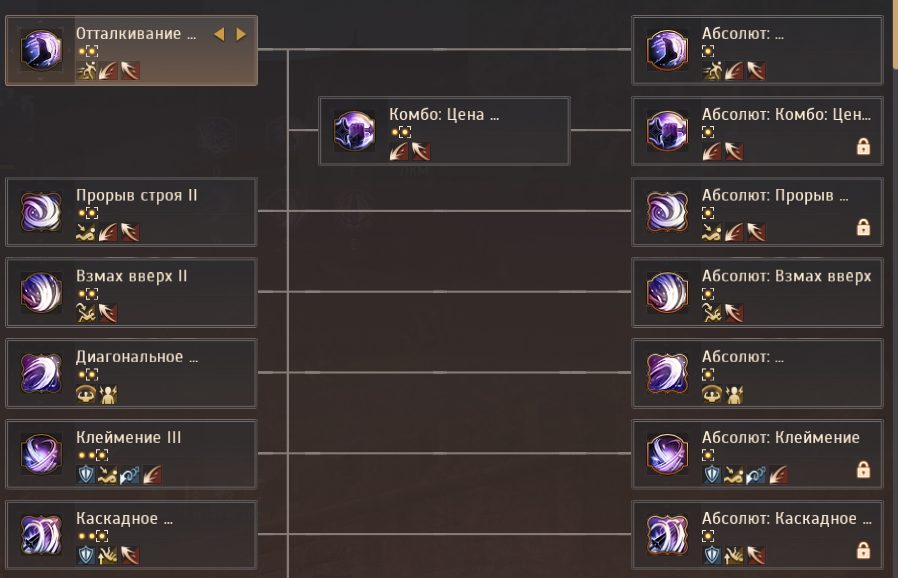The image size is (898, 578).
Task: Click the Отталкивание skill icon
Action: (42, 50)
